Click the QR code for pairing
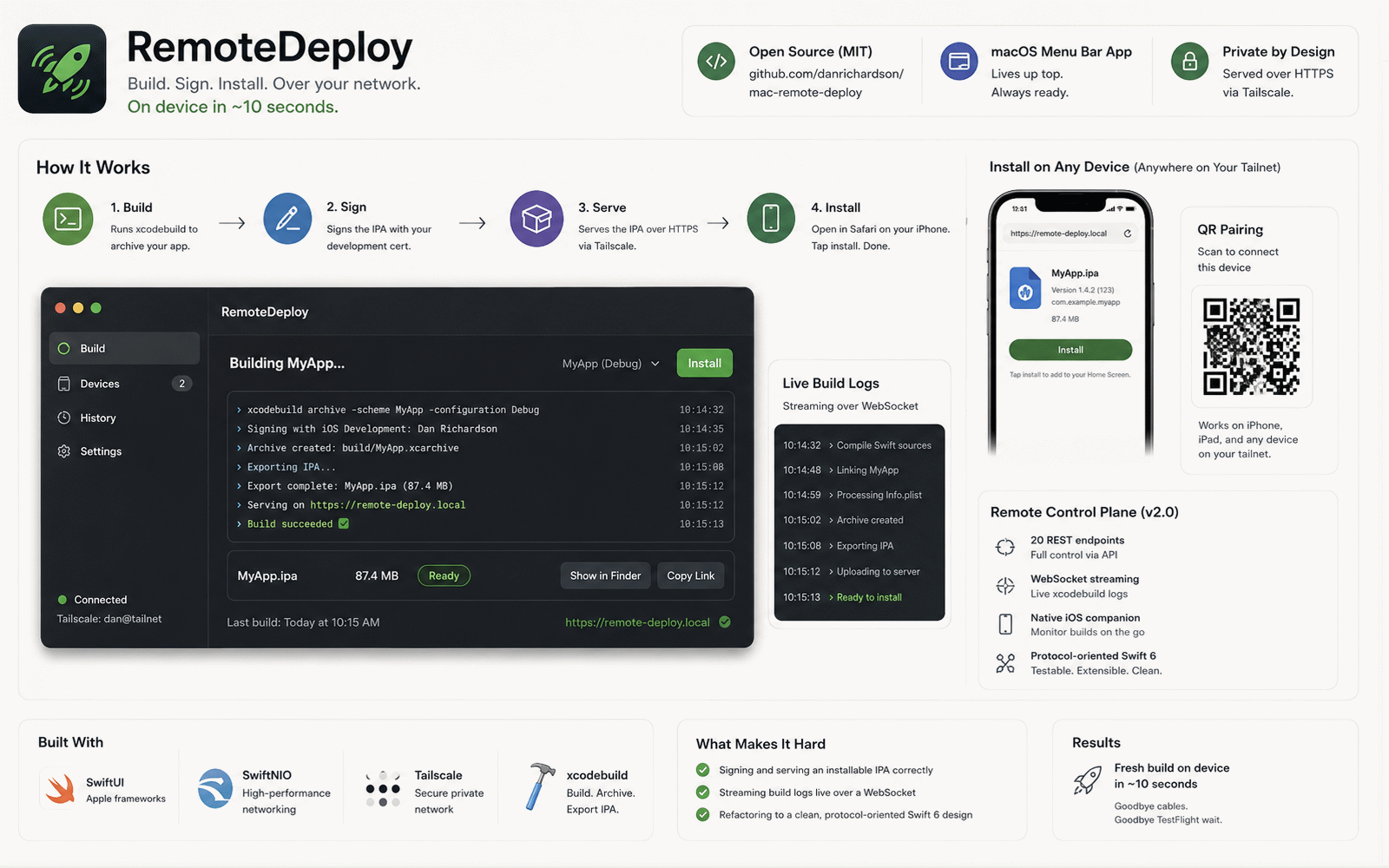 pos(1251,346)
